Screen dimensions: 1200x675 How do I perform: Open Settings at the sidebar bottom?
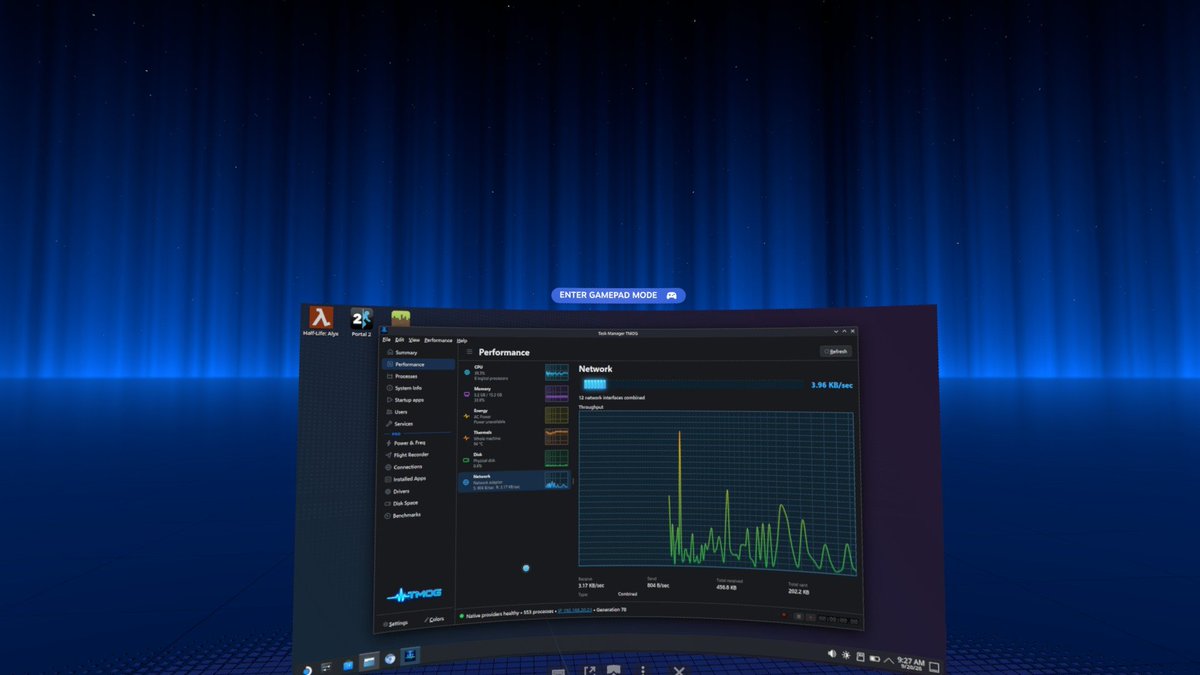point(395,623)
